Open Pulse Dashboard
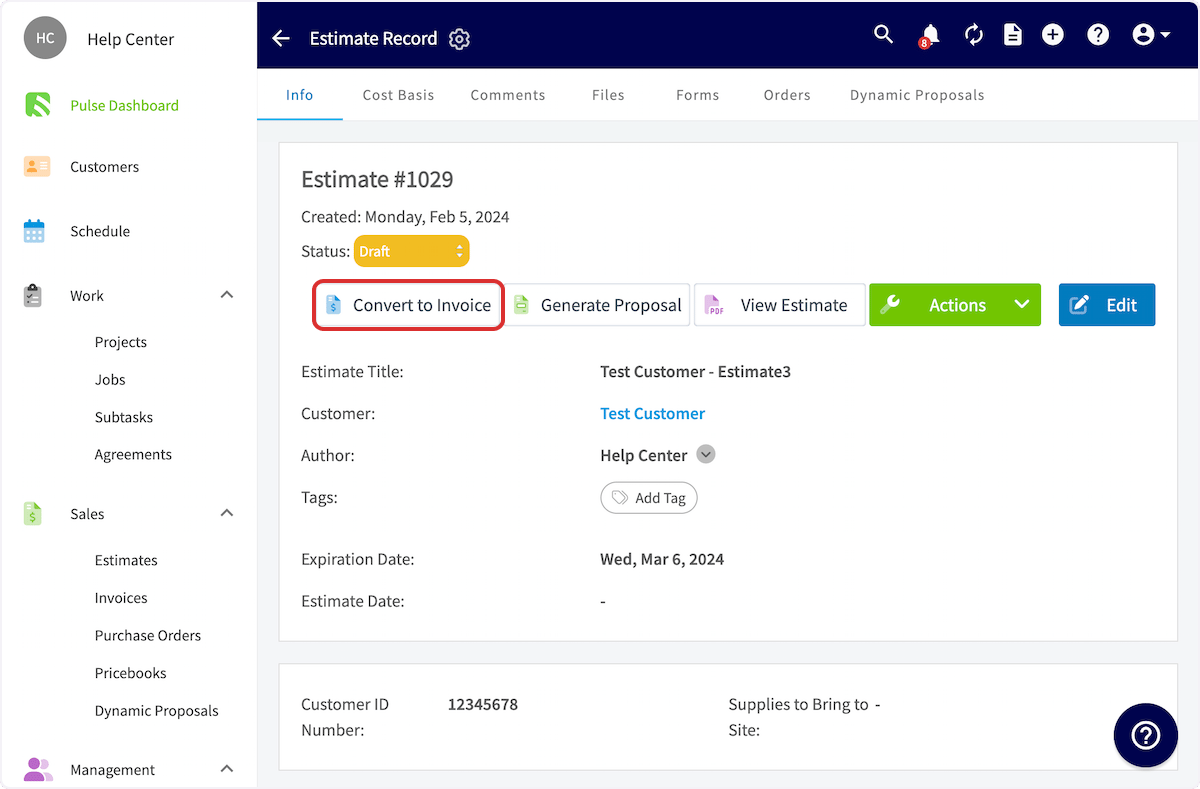The width and height of the screenshot is (1200, 789). (124, 105)
